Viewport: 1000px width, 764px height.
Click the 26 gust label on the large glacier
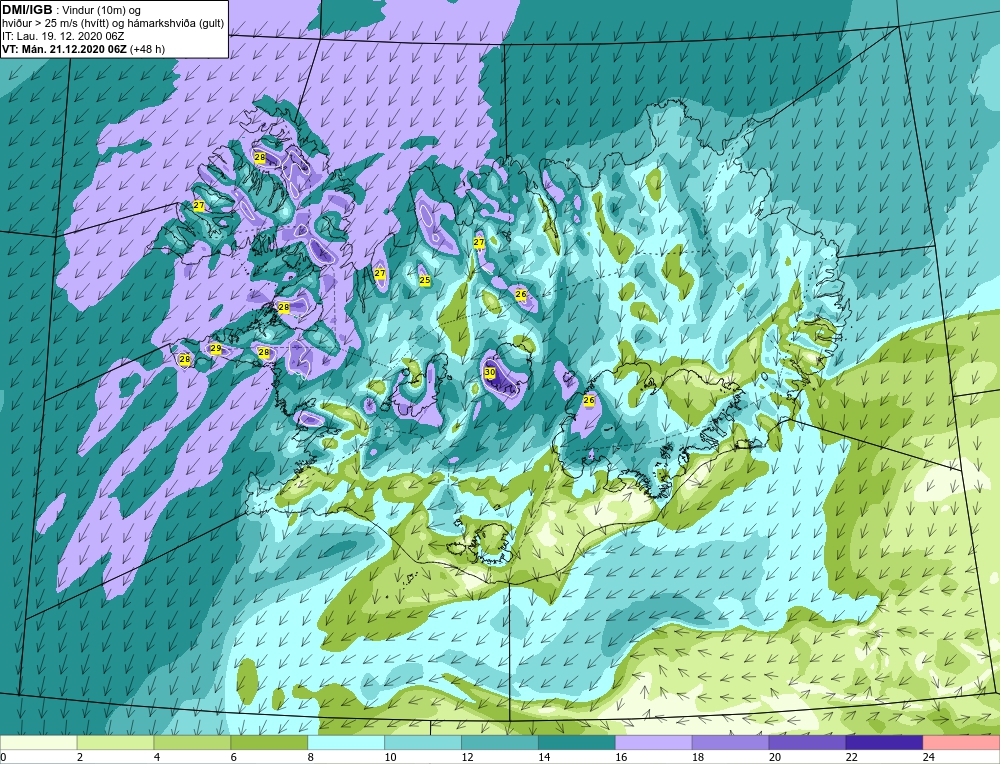[589, 400]
